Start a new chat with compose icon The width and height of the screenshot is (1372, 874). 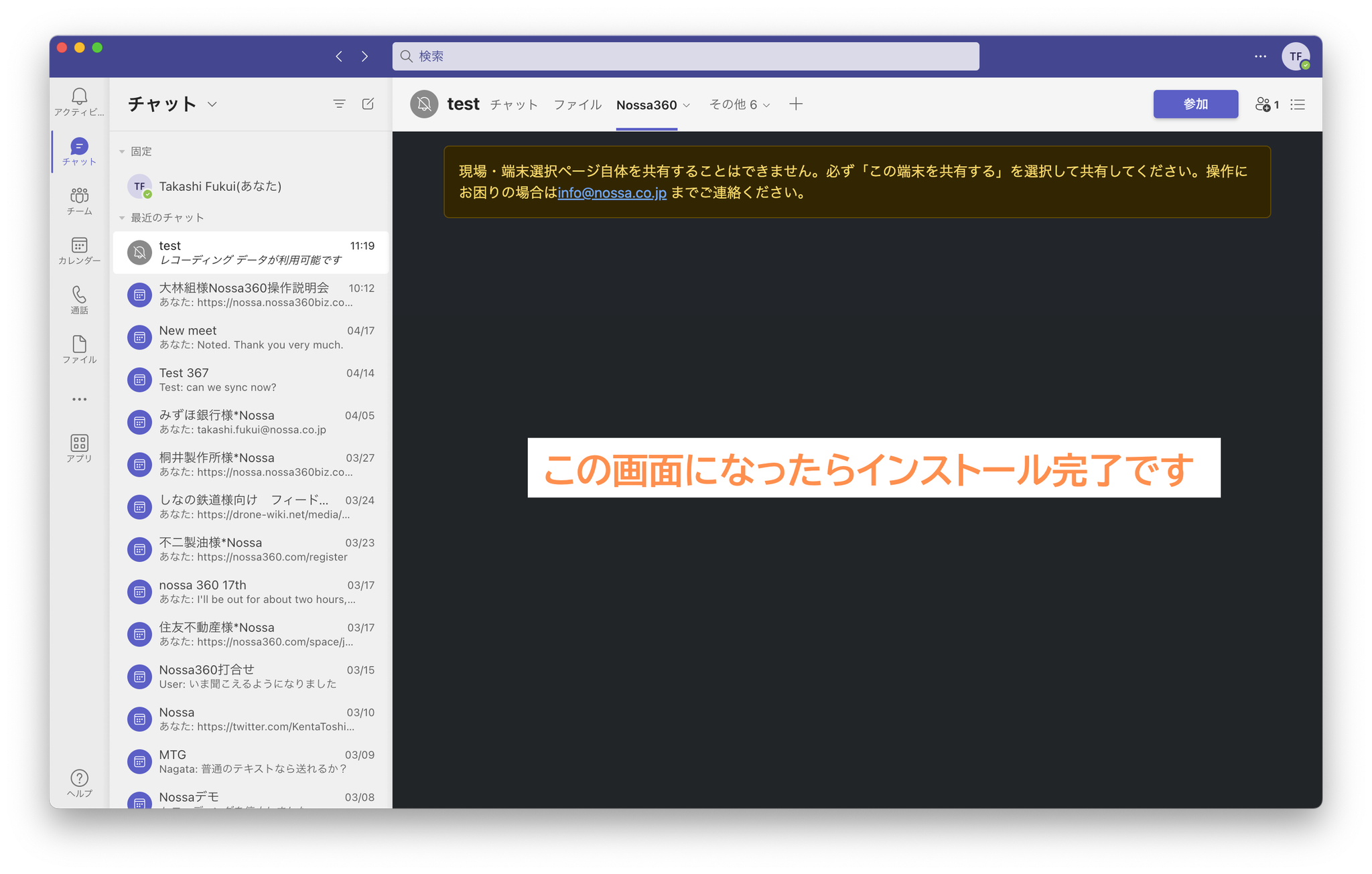tap(368, 104)
